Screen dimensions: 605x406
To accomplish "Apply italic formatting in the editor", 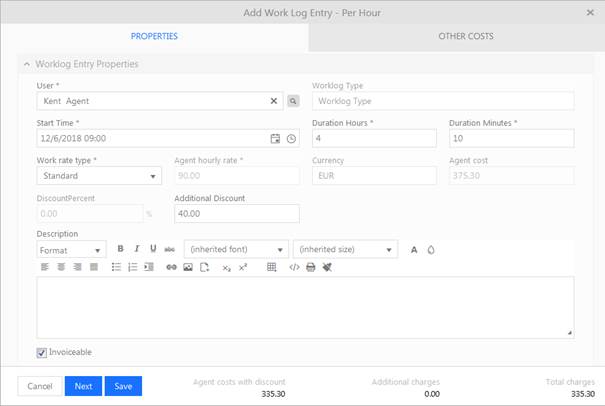I will 137,249.
